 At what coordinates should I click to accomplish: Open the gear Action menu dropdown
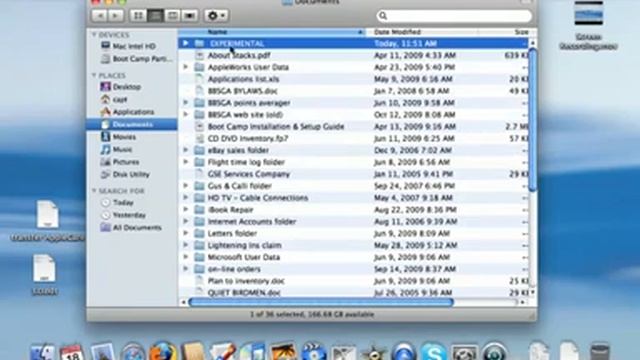pos(216,16)
